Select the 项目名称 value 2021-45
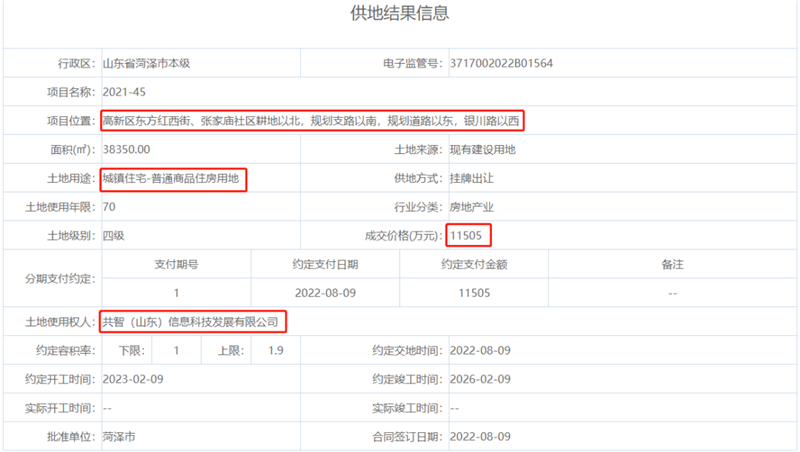Image resolution: width=800 pixels, height=452 pixels. (124, 92)
